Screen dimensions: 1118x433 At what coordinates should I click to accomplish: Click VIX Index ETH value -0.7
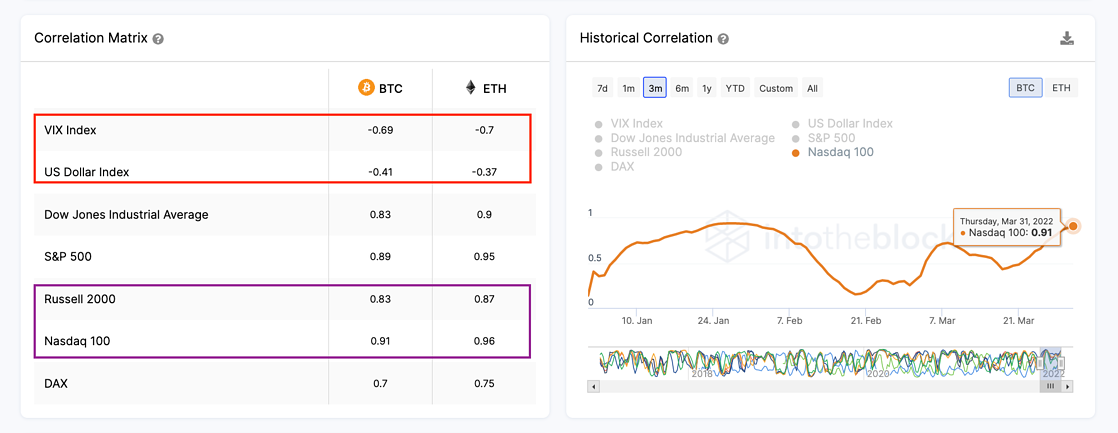click(x=485, y=131)
